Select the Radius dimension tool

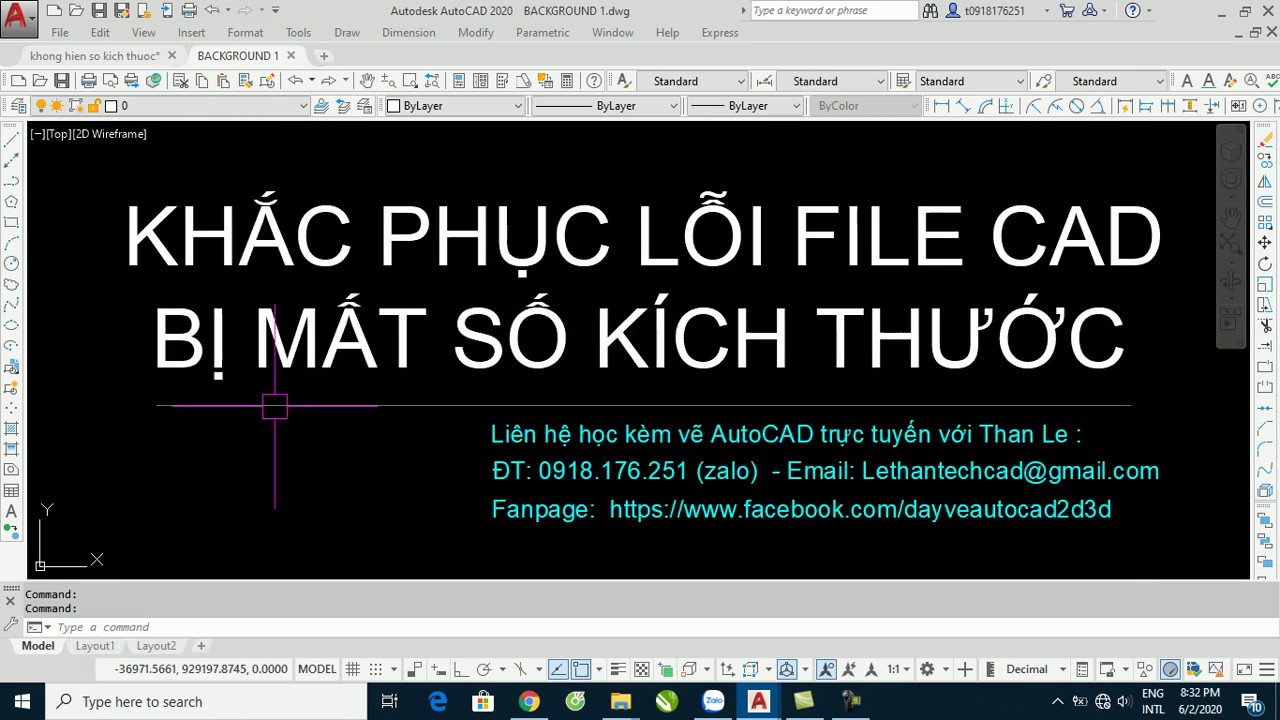[x=1033, y=106]
